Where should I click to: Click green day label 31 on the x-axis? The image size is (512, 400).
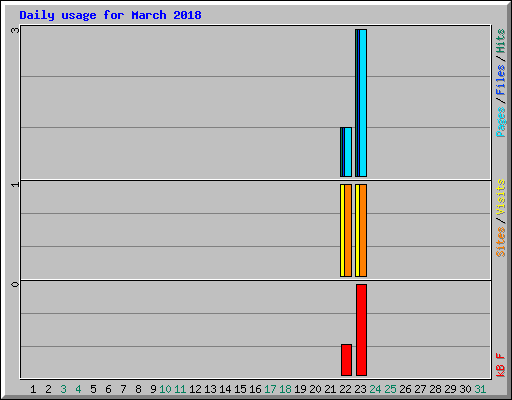pos(480,389)
